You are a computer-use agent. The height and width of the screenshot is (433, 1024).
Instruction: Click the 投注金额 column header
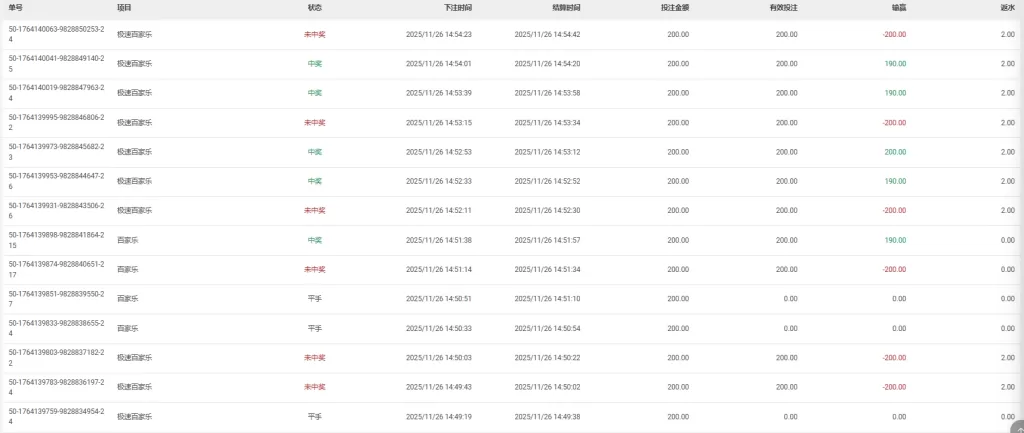674,7
